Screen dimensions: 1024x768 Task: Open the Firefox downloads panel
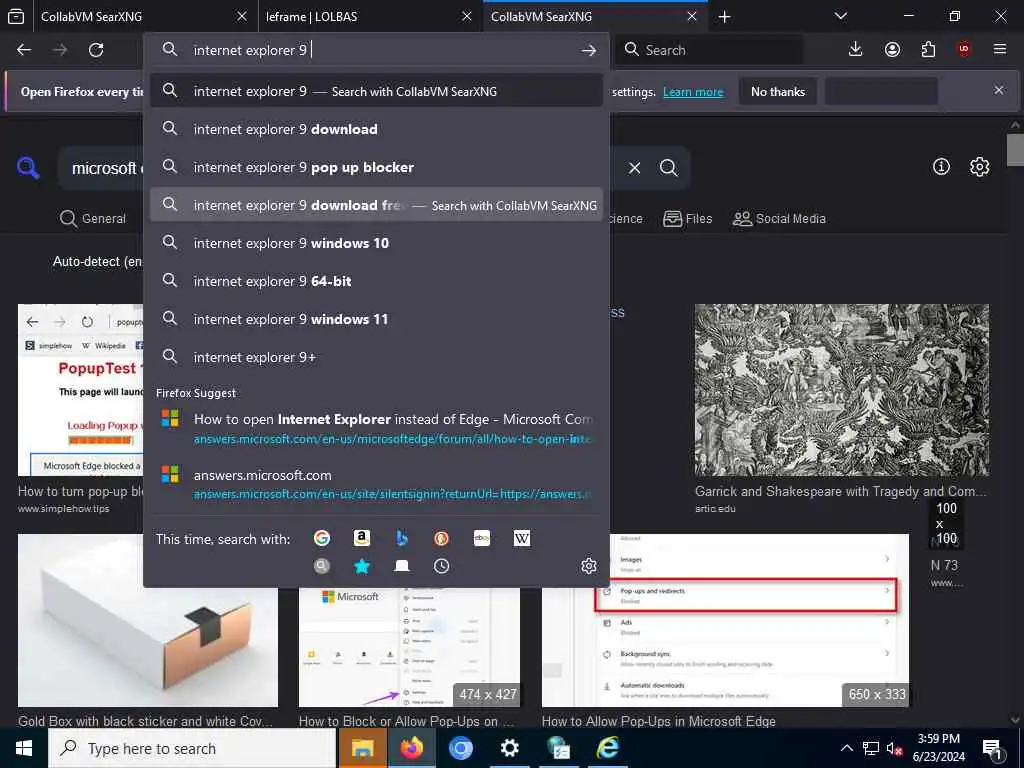click(856, 50)
